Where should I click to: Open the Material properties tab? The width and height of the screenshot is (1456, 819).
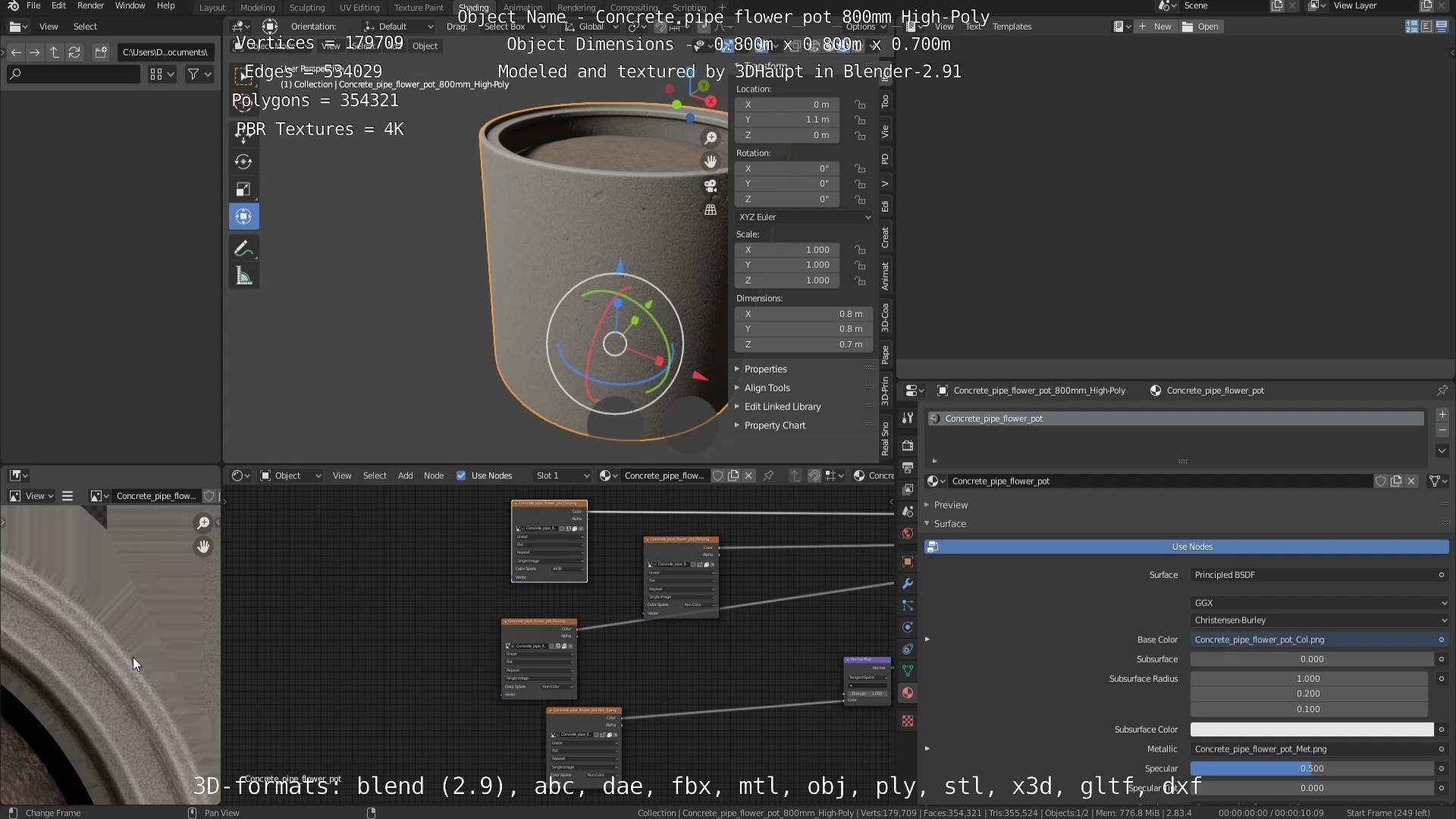tap(908, 693)
